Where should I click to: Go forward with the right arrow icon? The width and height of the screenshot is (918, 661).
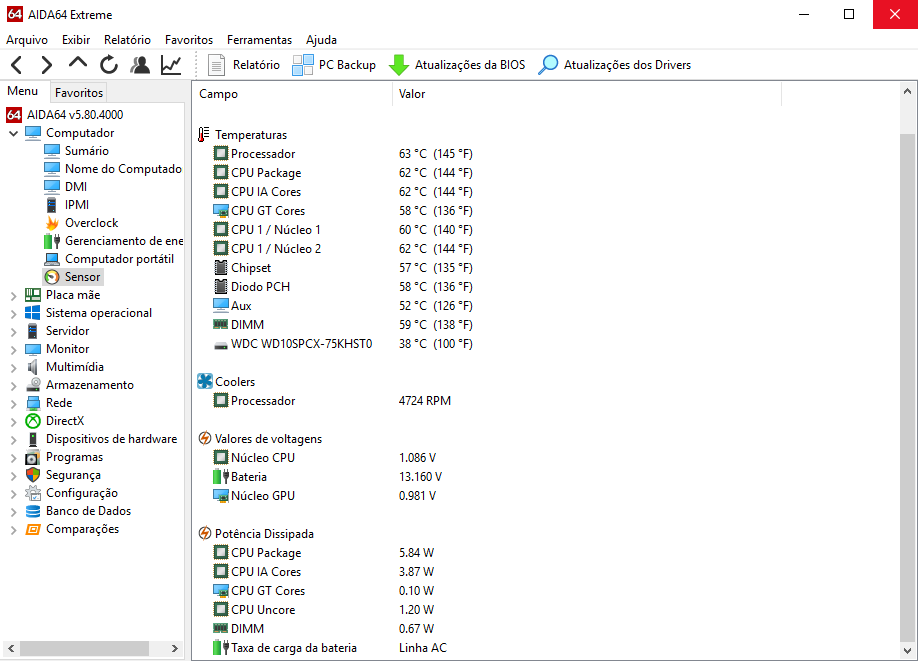[x=47, y=65]
